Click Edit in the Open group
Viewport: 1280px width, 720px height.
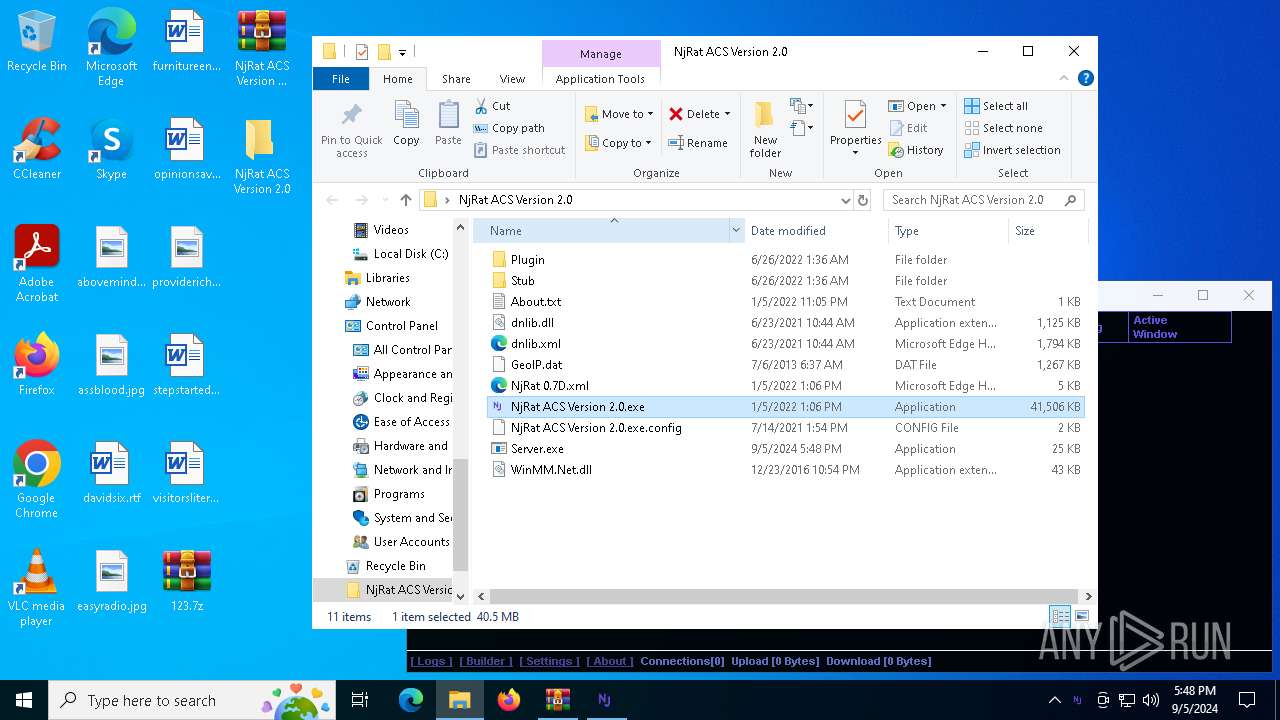[x=907, y=128]
